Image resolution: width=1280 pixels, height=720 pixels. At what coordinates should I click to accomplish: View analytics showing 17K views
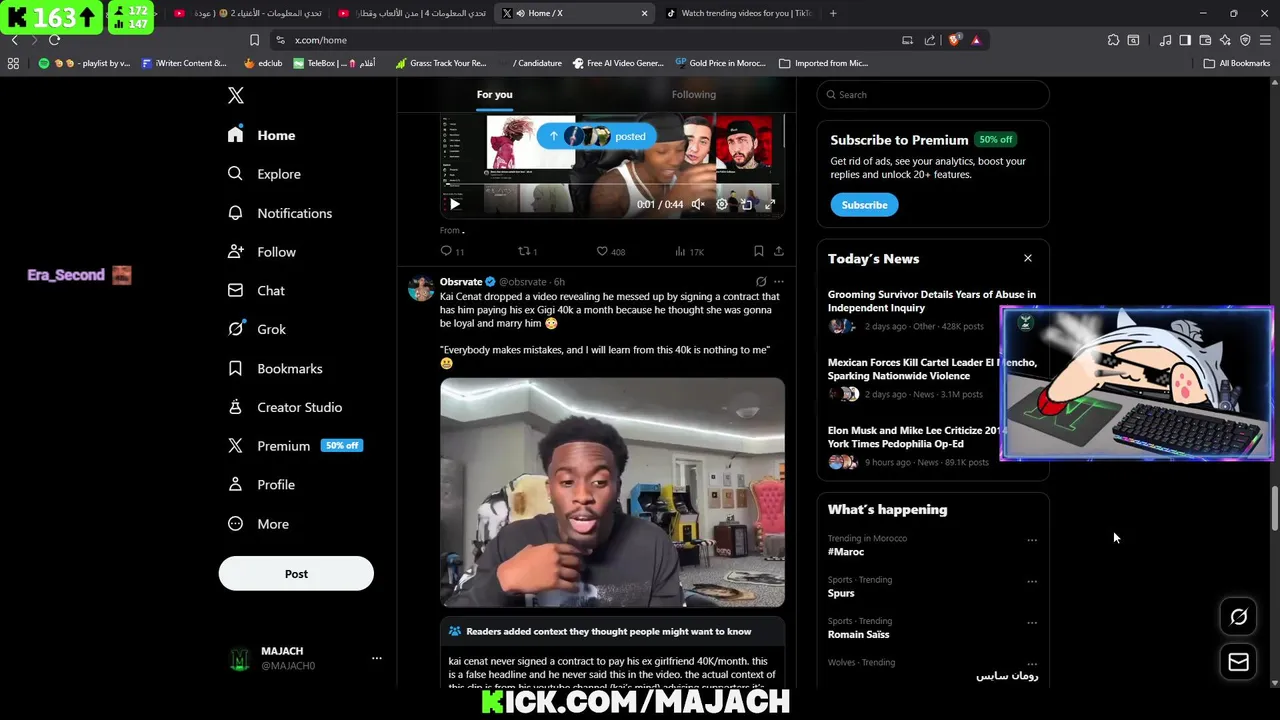click(690, 251)
